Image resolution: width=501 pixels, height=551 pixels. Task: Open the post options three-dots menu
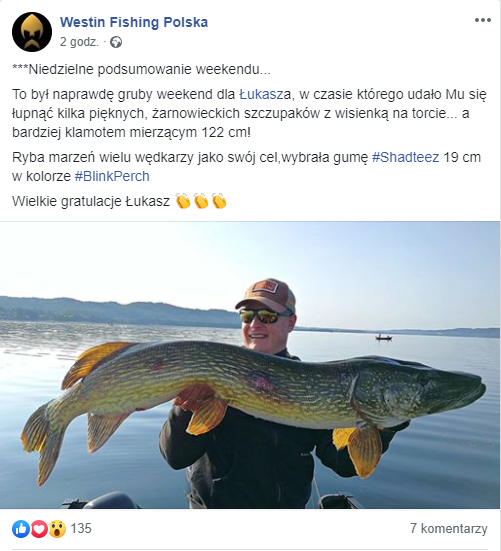tap(483, 20)
